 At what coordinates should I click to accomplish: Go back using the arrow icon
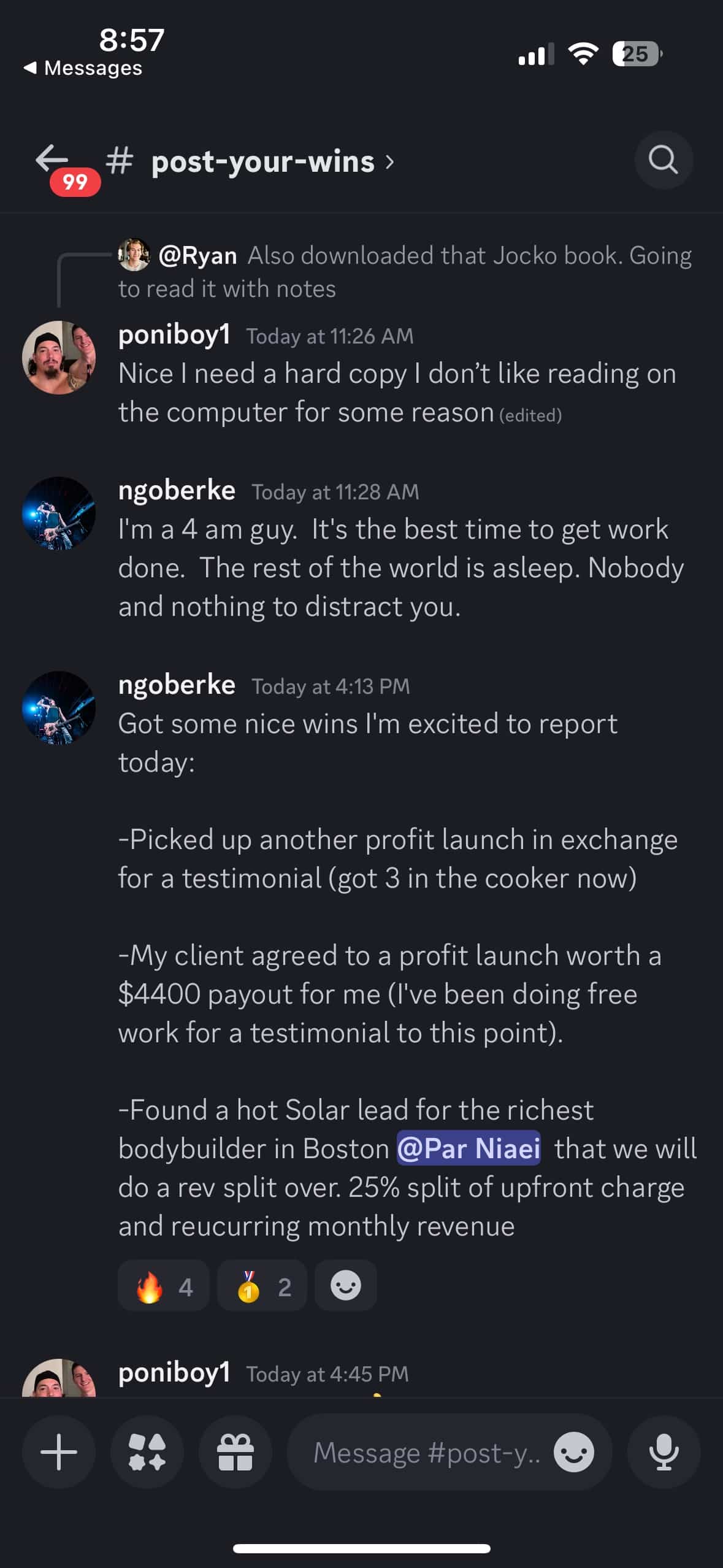point(52,159)
